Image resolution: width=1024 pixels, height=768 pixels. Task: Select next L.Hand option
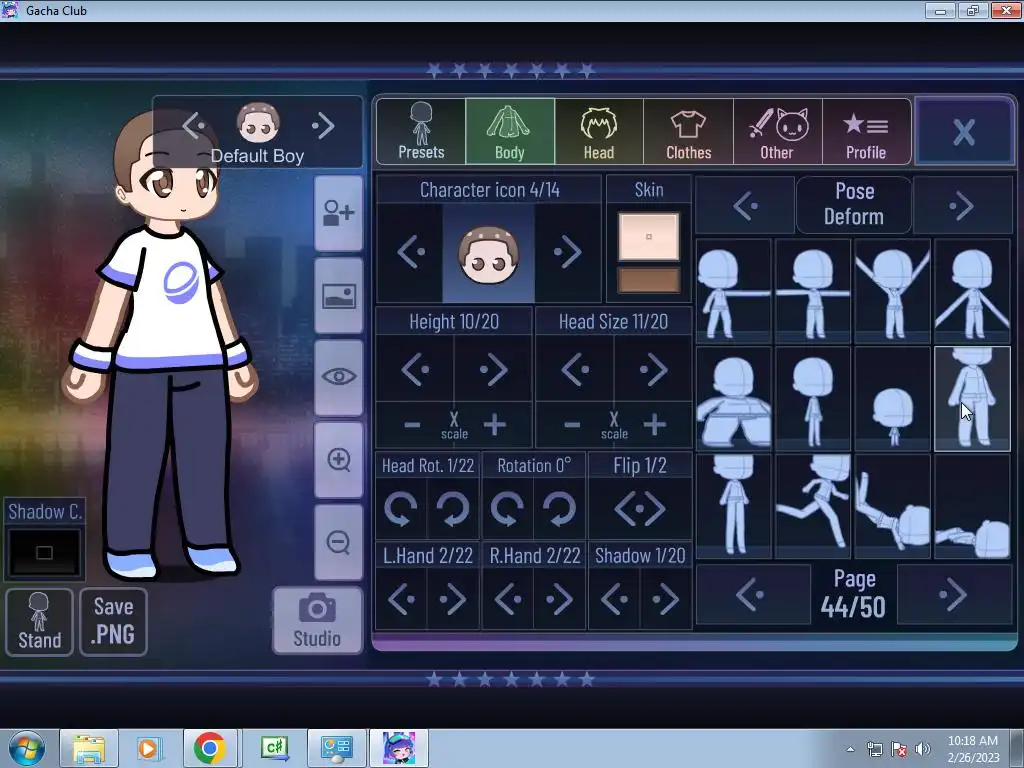click(453, 600)
